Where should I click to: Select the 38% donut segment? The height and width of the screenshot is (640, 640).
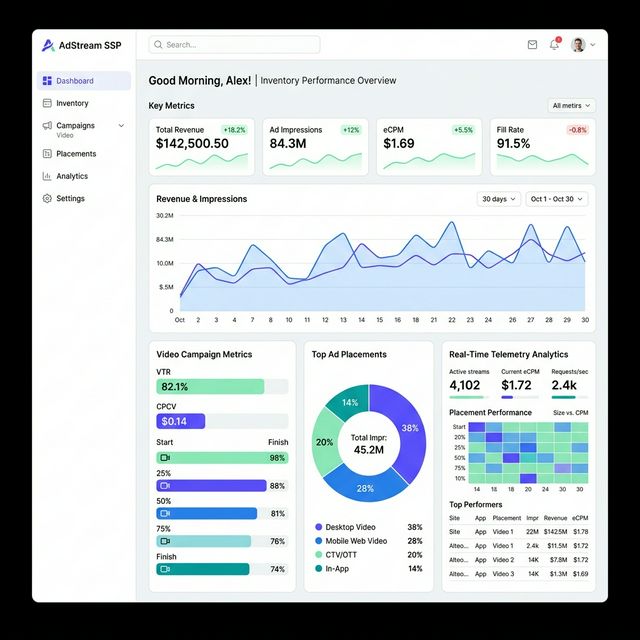coord(408,429)
